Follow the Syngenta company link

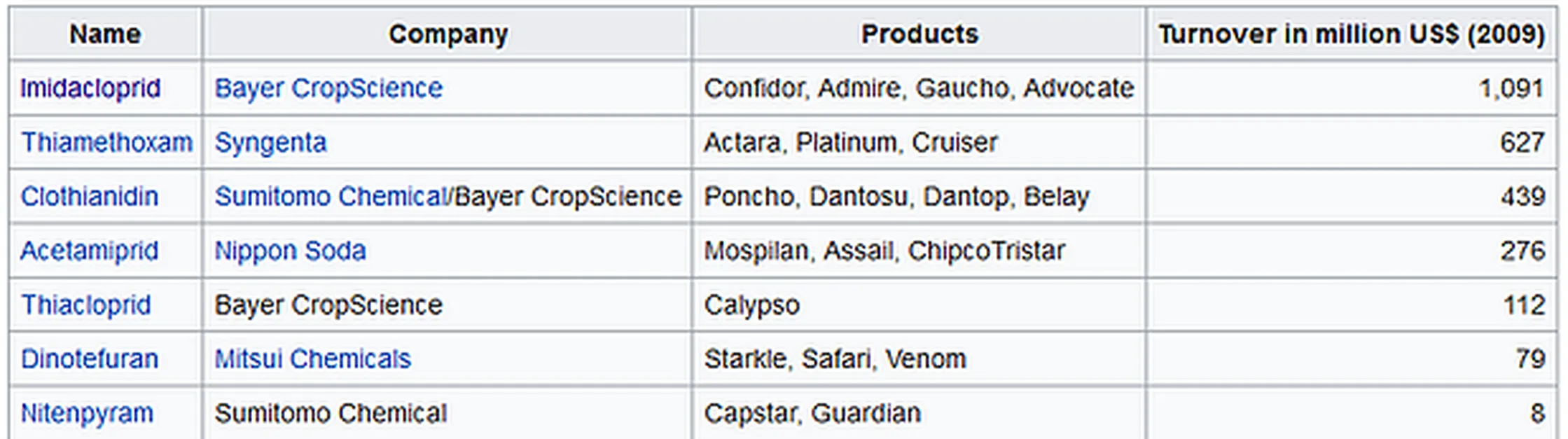270,142
